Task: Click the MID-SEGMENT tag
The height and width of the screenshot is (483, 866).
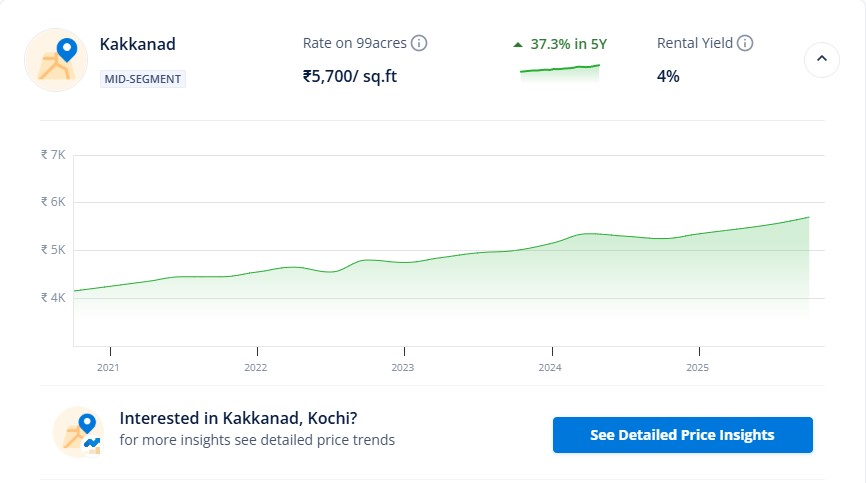Action: [143, 78]
